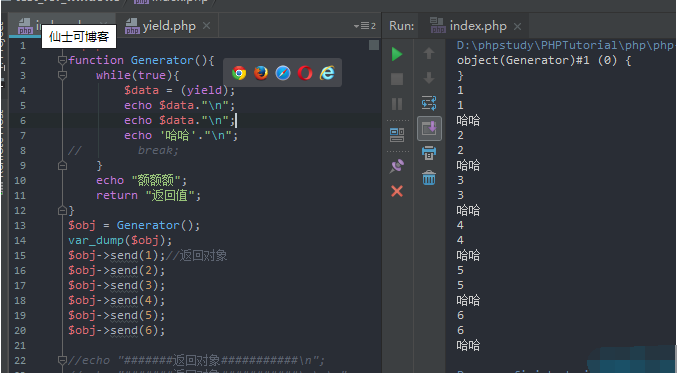Click 'function Generator(){' declaration
Image resolution: width=677 pixels, height=373 pixels.
click(x=141, y=60)
